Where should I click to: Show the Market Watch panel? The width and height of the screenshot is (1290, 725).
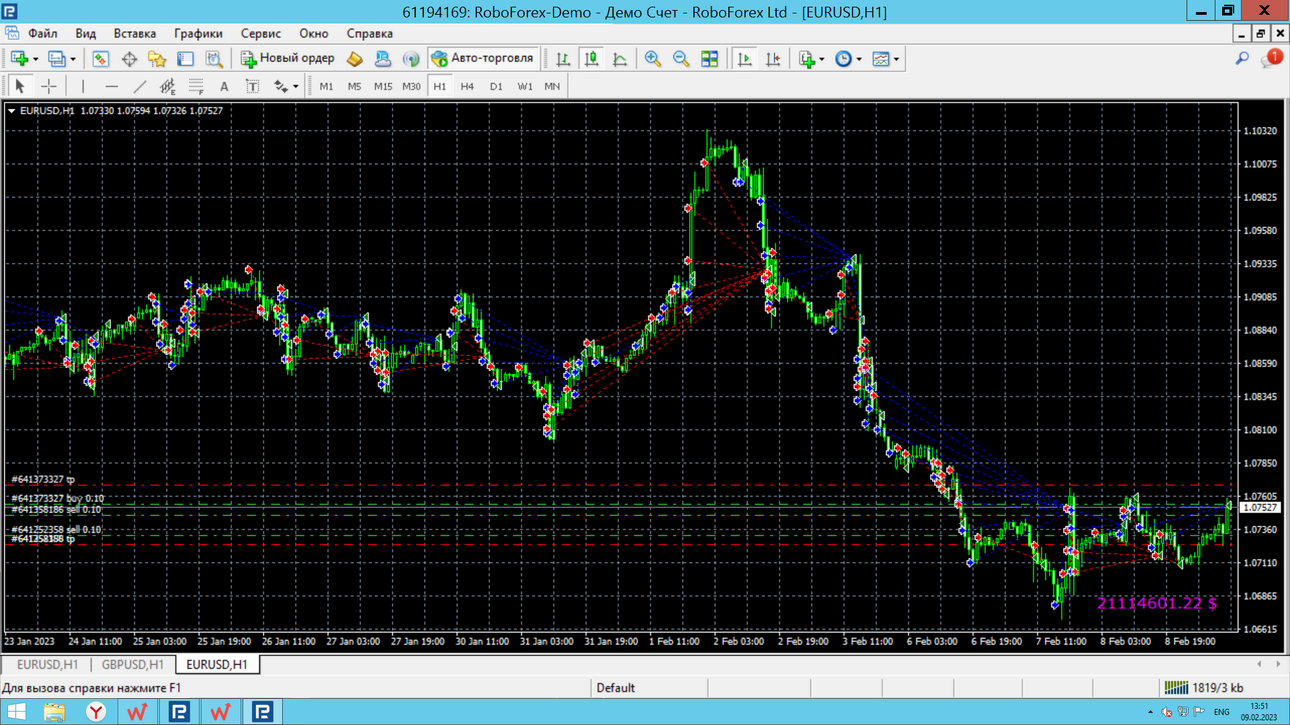tap(100, 59)
